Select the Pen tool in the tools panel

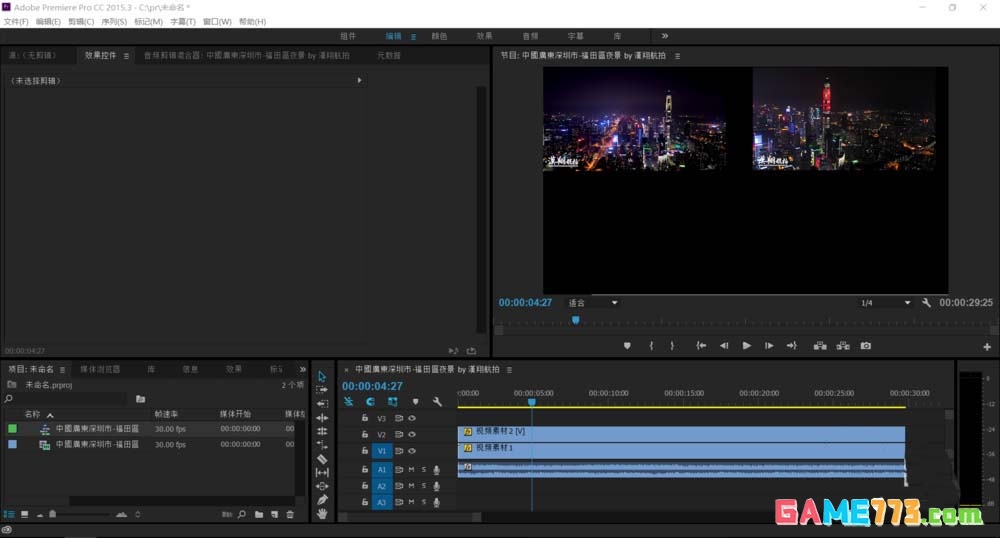coord(322,499)
